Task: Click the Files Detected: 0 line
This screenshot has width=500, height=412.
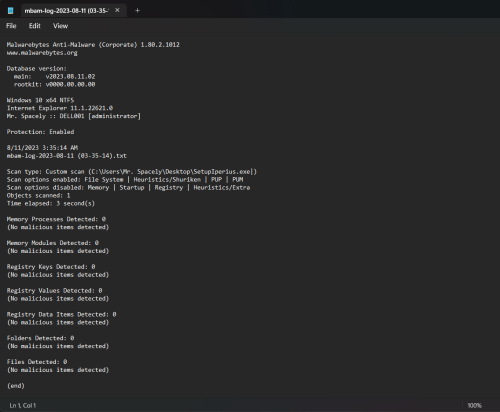Action: pyautogui.click(x=37, y=362)
